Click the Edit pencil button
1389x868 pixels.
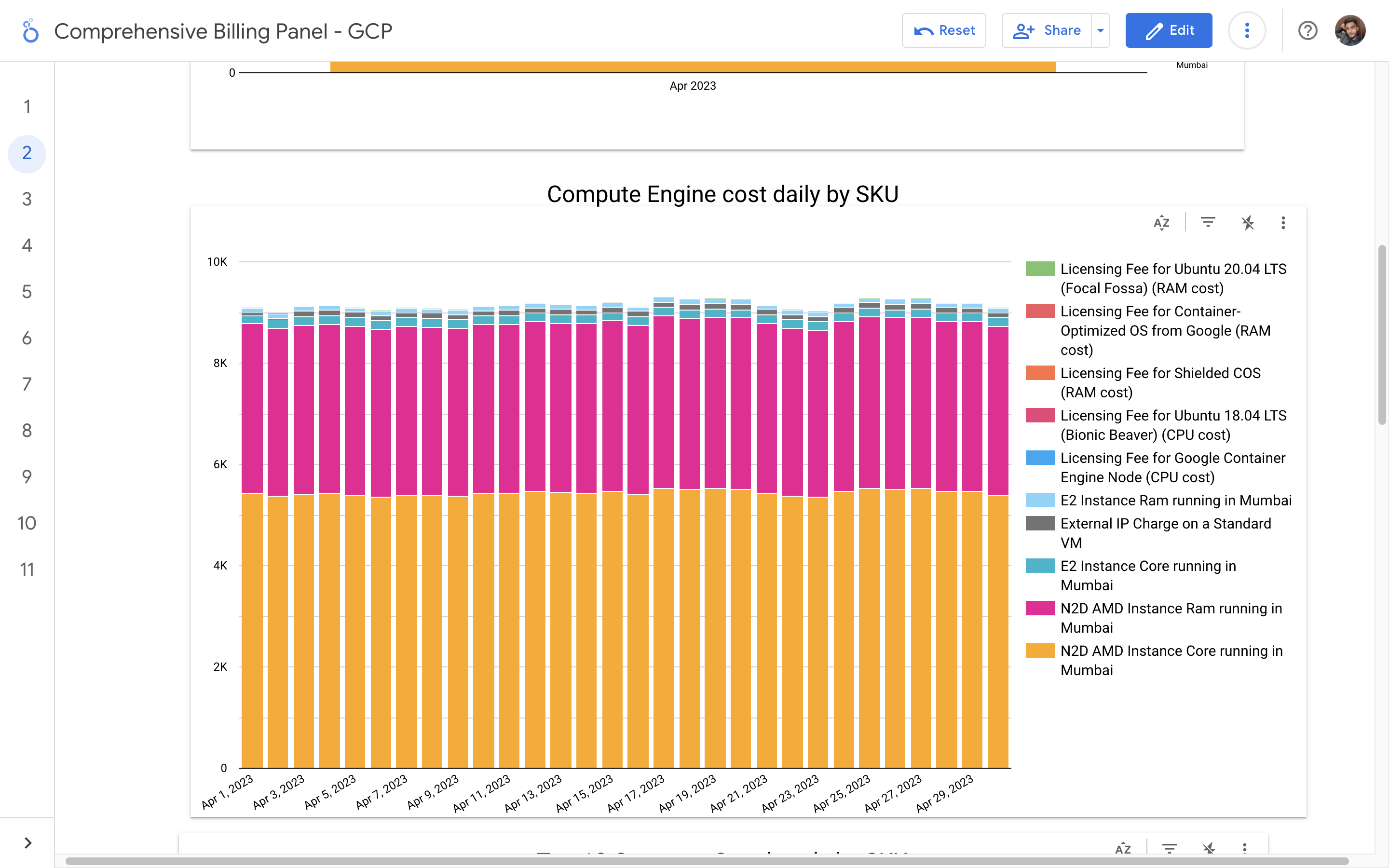pos(1169,30)
